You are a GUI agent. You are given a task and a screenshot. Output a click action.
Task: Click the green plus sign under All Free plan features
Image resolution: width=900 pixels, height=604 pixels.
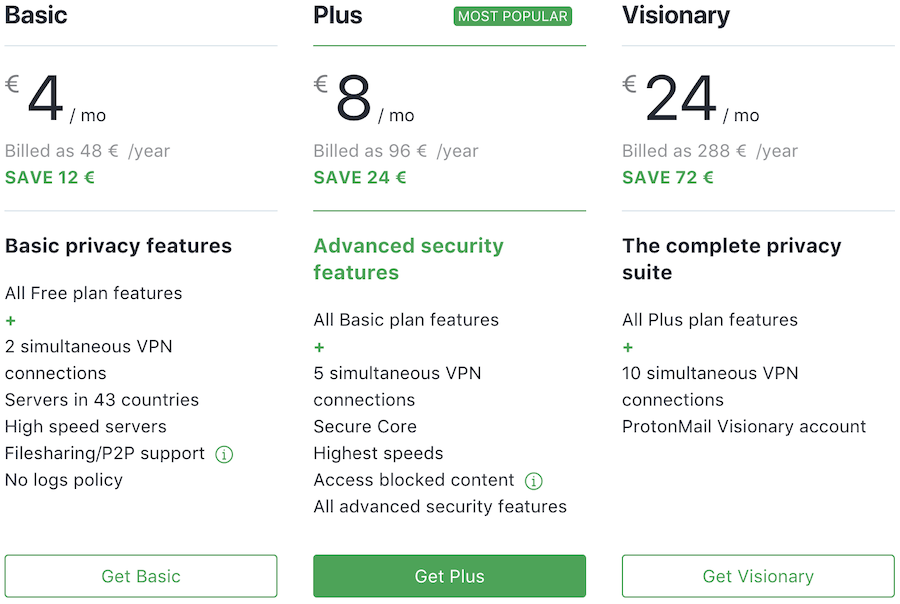pos(10,320)
